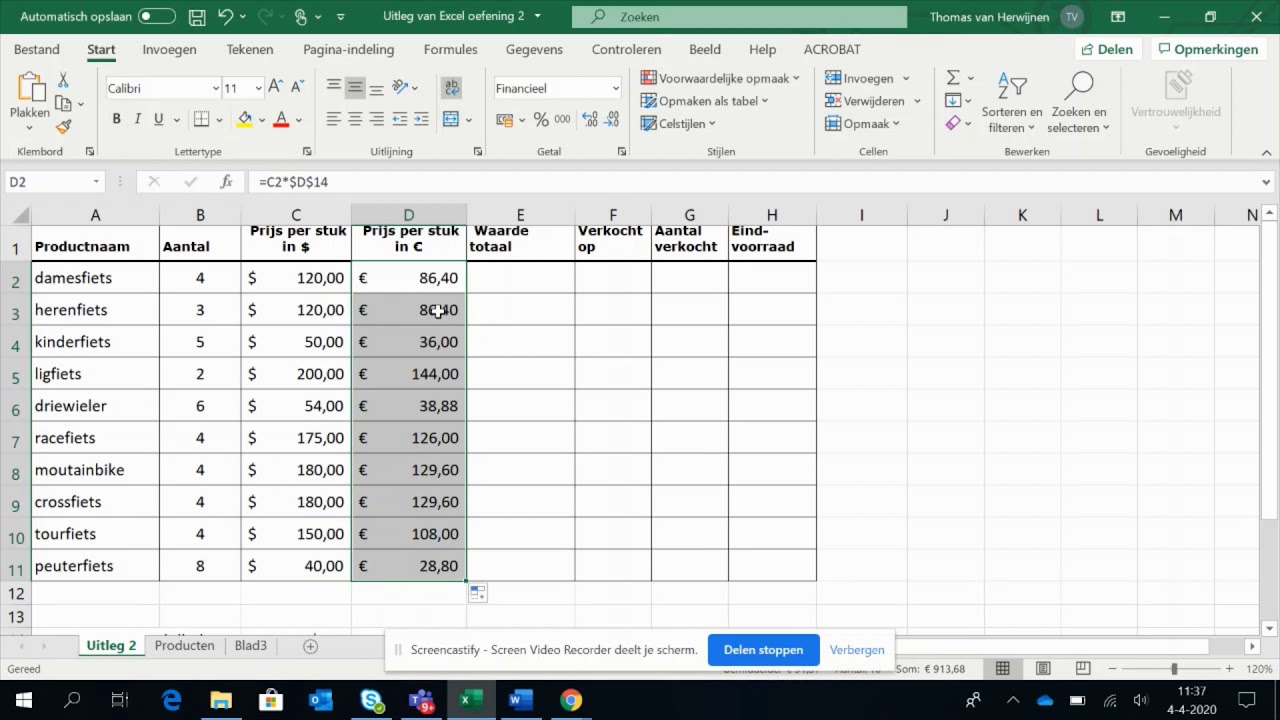The width and height of the screenshot is (1280, 720).
Task: Click the AutoSum sigma icon
Action: (x=953, y=78)
